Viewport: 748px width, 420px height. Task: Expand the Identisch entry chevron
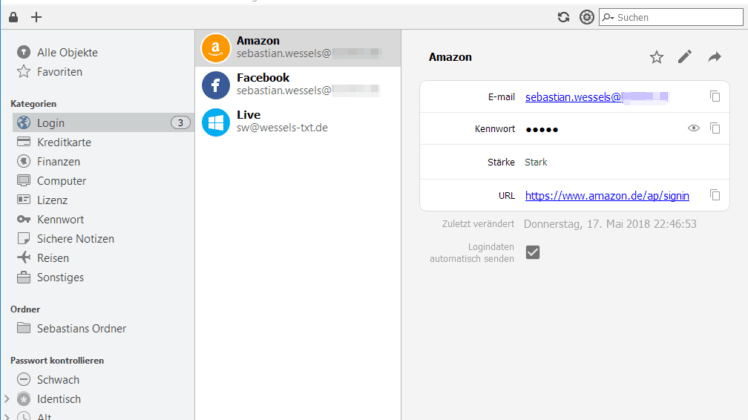click(7, 399)
